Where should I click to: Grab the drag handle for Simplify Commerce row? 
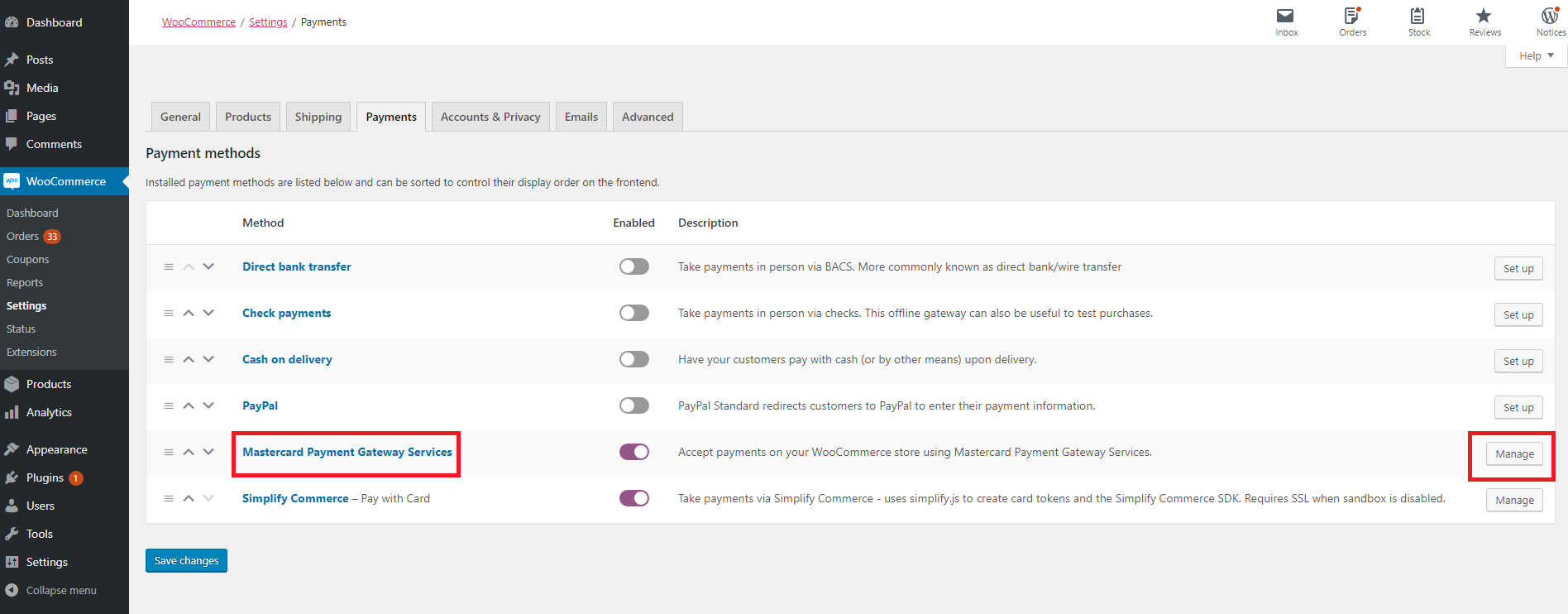click(169, 498)
